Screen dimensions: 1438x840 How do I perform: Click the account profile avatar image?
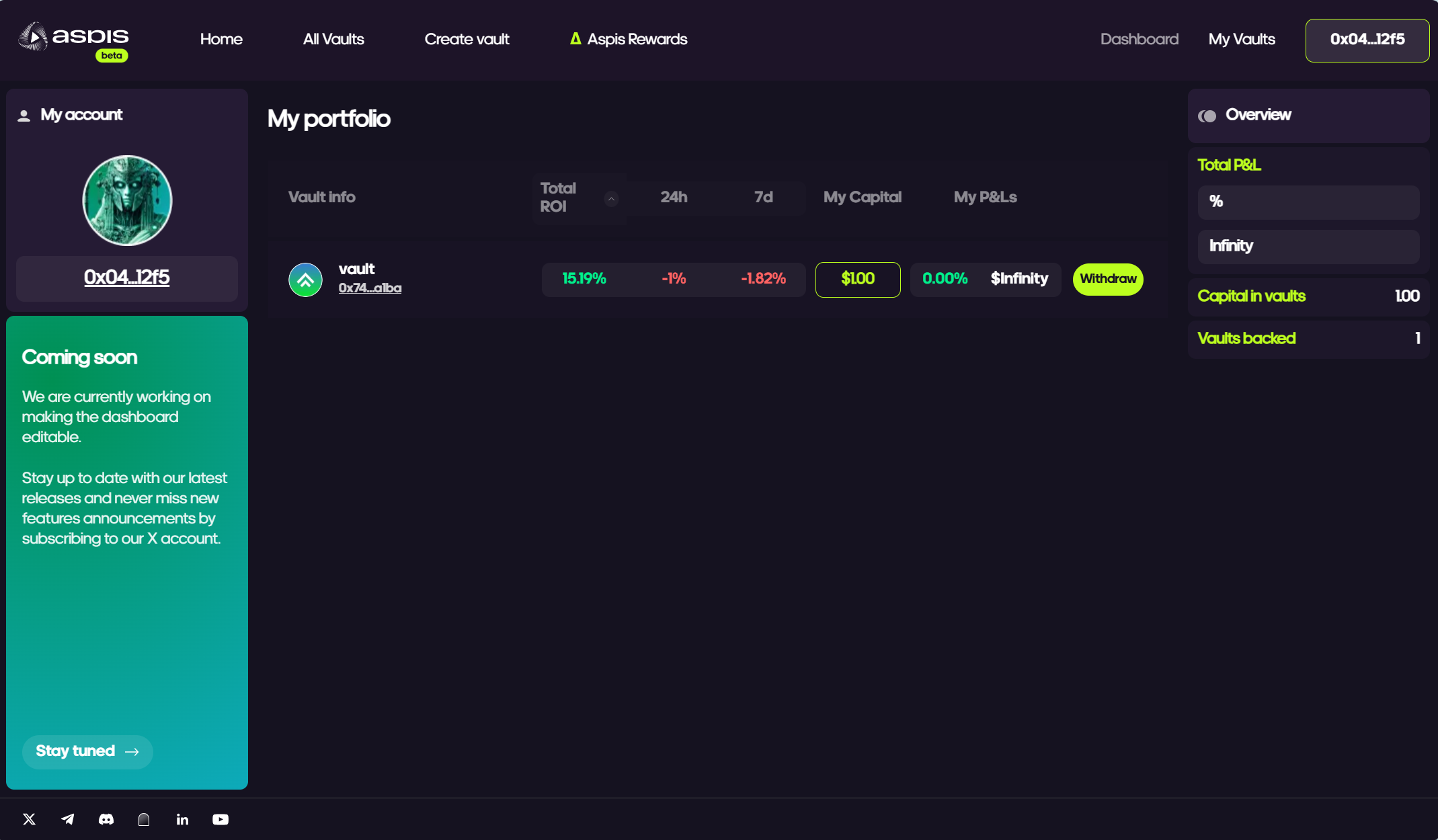coord(127,200)
